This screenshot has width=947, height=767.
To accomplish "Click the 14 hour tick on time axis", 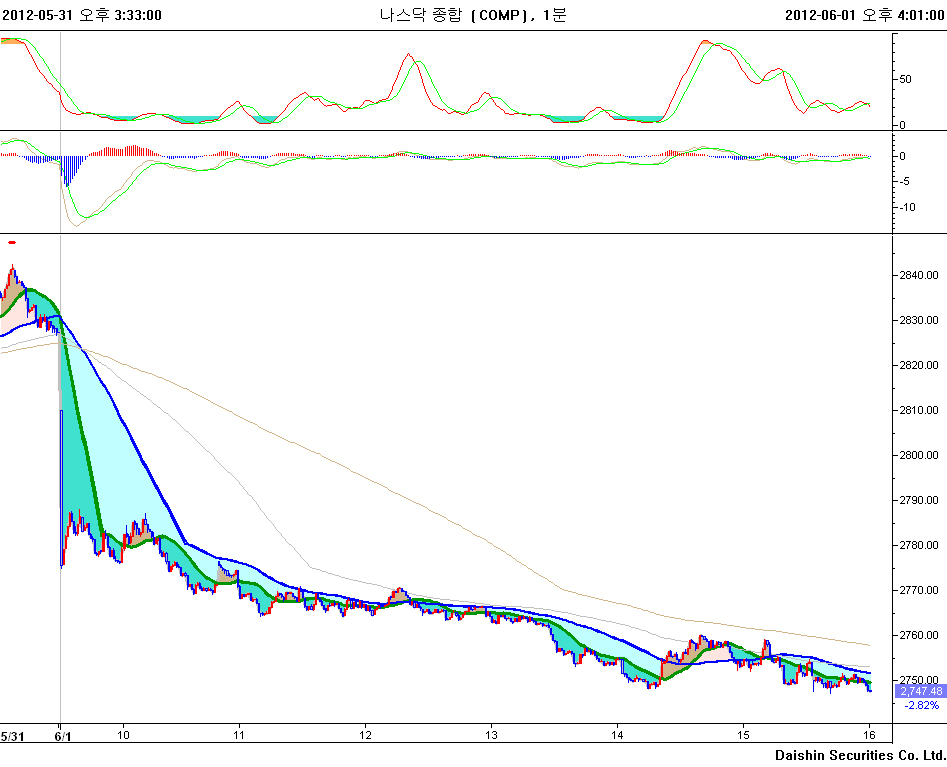I will [x=617, y=735].
